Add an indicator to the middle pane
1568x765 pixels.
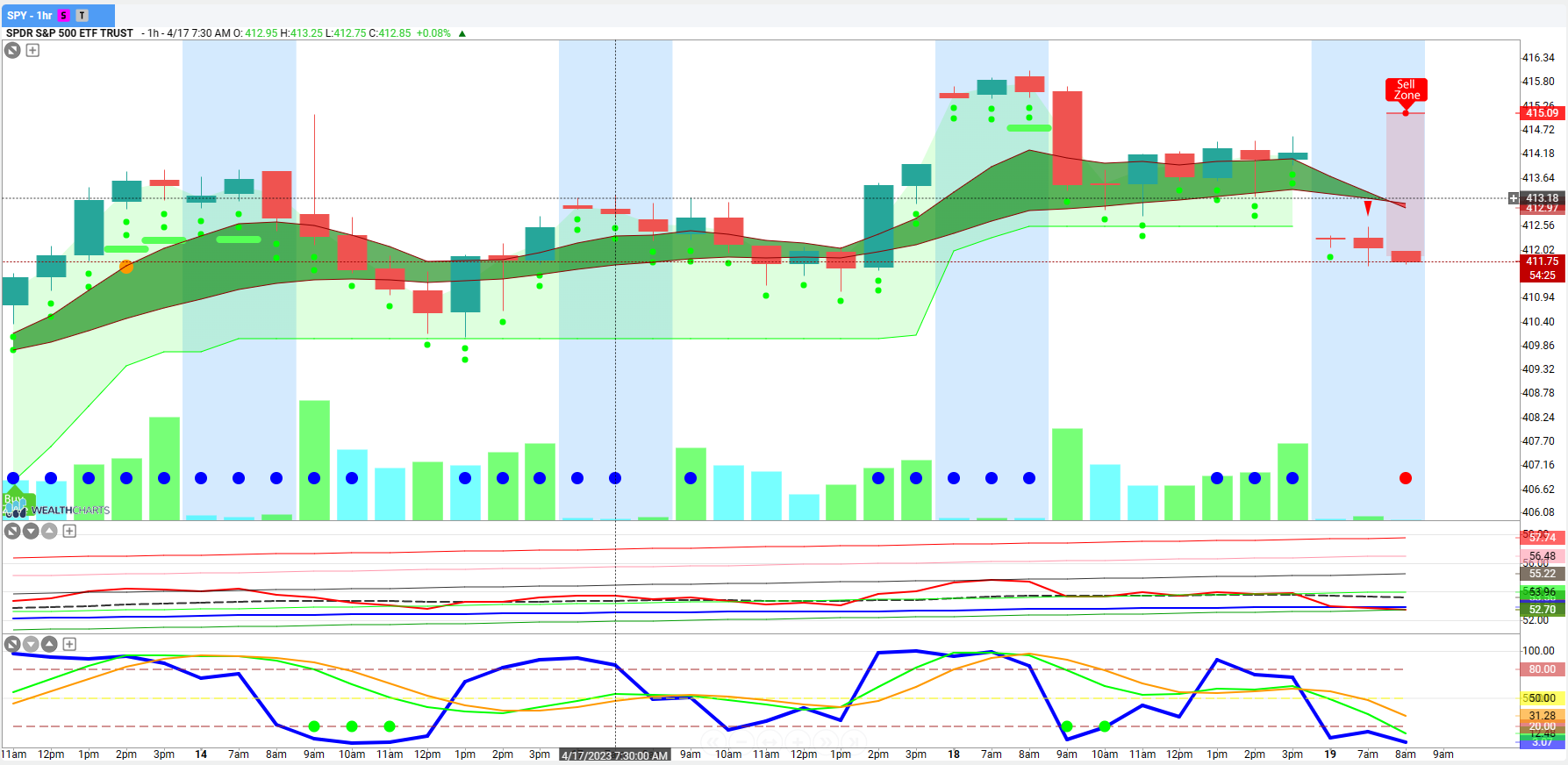coord(69,531)
